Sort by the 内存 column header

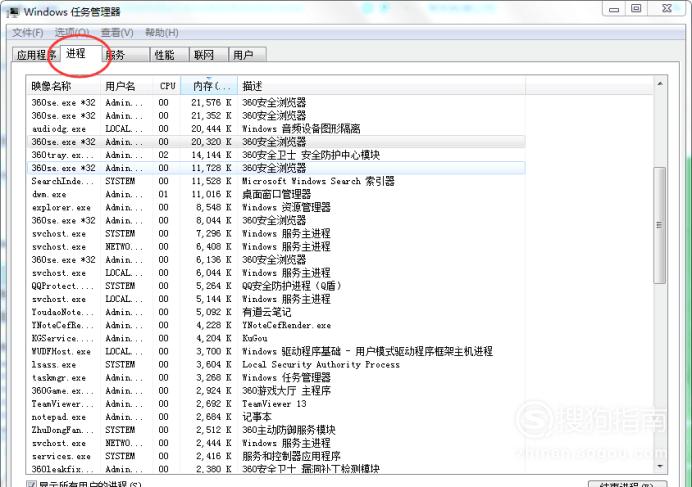[x=210, y=86]
